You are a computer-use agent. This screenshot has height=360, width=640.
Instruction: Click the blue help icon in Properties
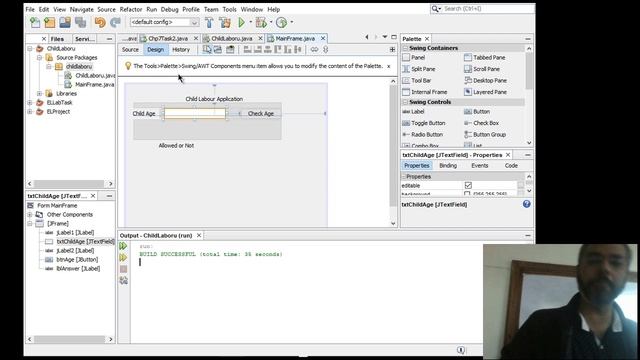[527, 204]
